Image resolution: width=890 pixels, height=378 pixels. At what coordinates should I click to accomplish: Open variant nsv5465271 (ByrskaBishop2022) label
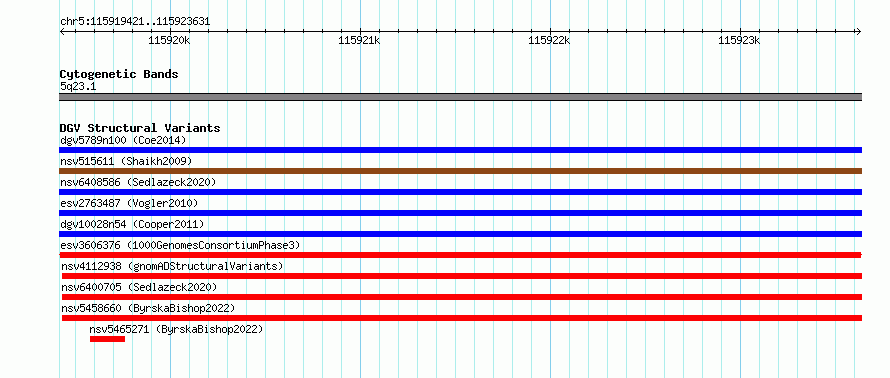[x=177, y=329]
